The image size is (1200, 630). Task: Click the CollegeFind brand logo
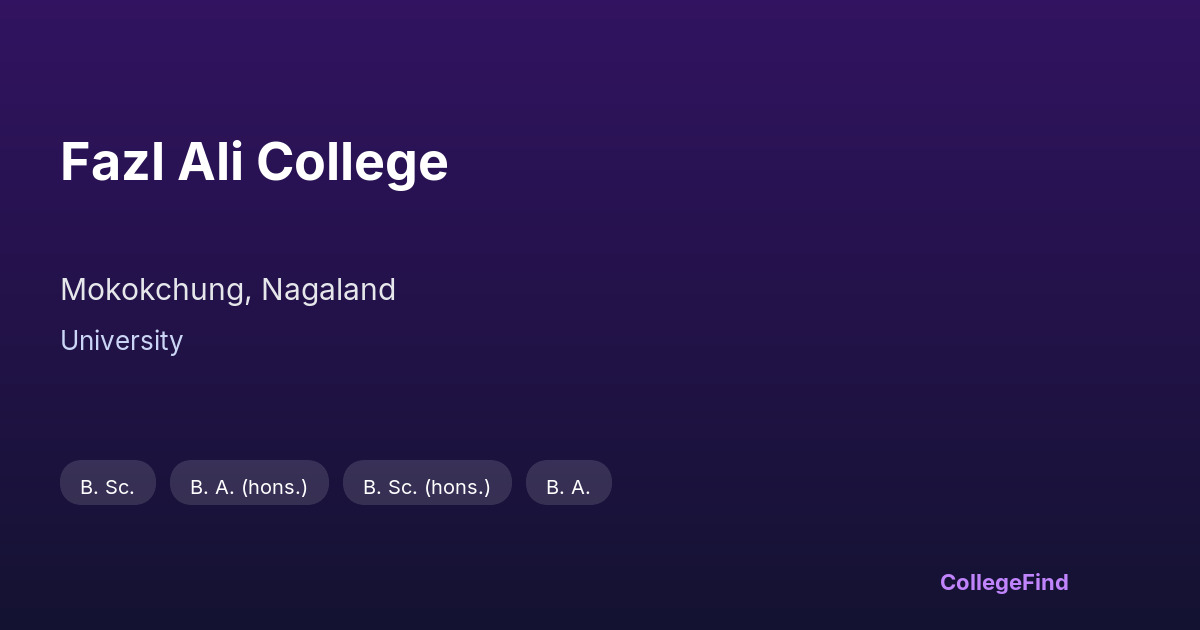click(x=1003, y=582)
